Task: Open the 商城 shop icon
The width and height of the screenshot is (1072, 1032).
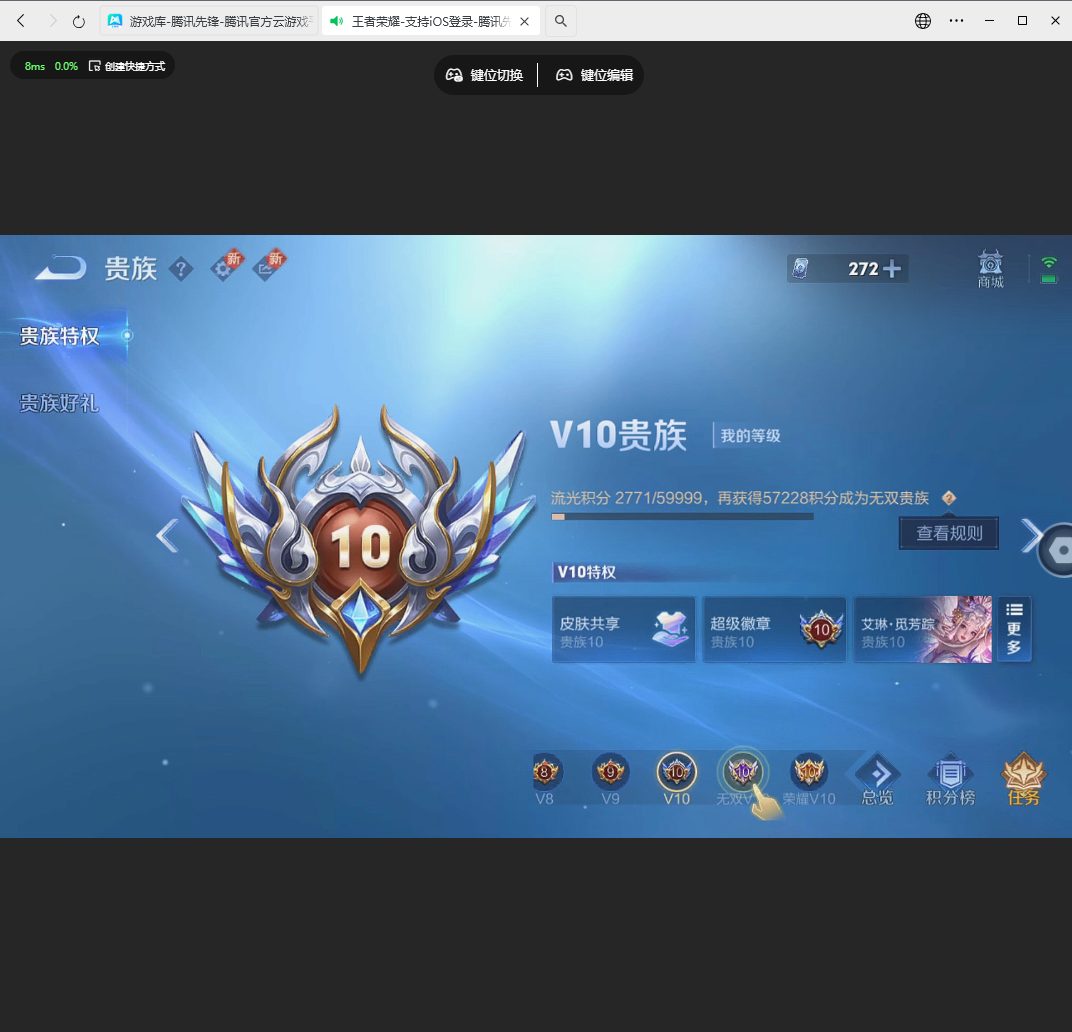Action: click(989, 268)
